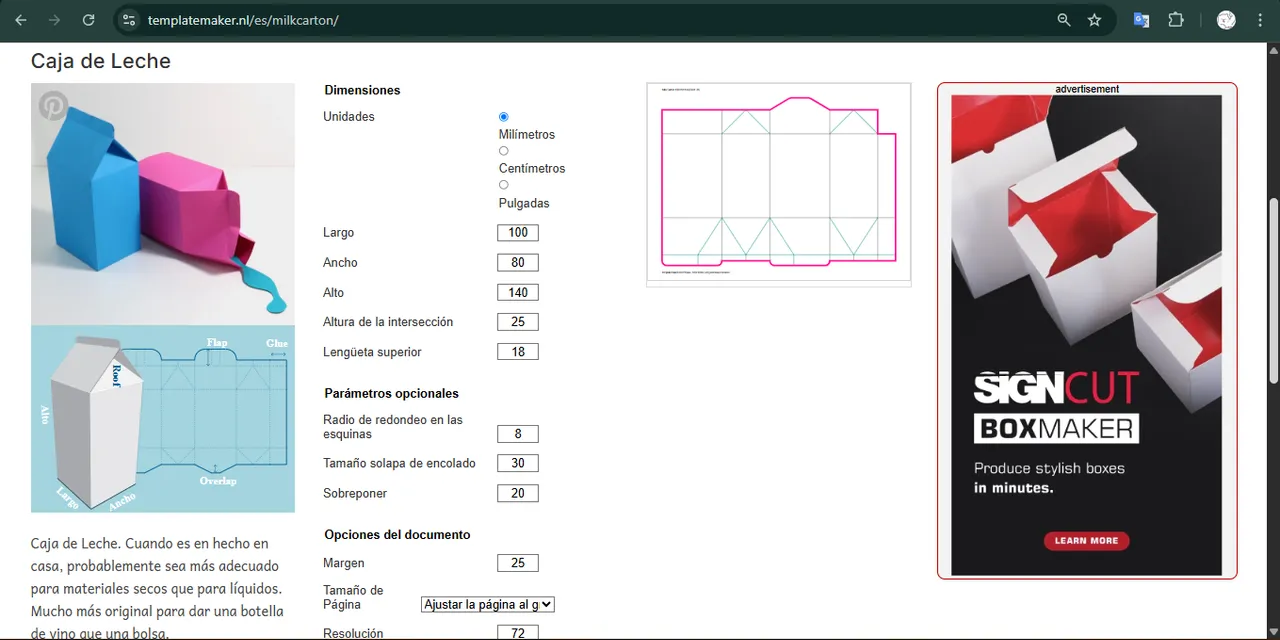
Task: Open the Google Translate extension icon
Action: click(x=1141, y=20)
